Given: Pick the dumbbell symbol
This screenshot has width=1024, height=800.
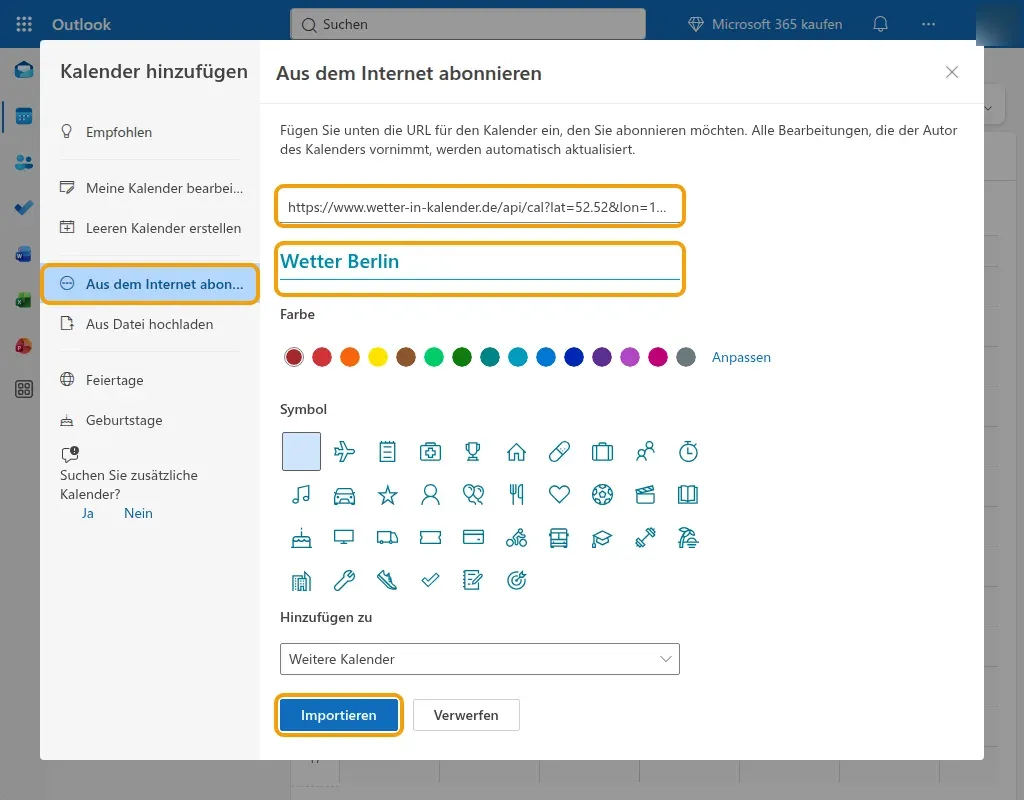Looking at the screenshot, I should click(645, 537).
